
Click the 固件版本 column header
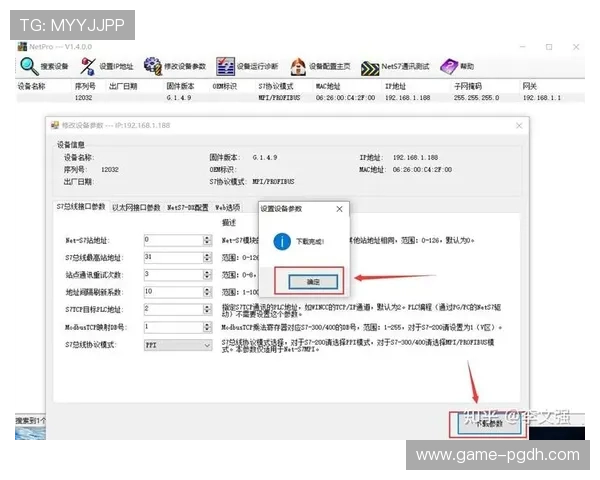(180, 87)
